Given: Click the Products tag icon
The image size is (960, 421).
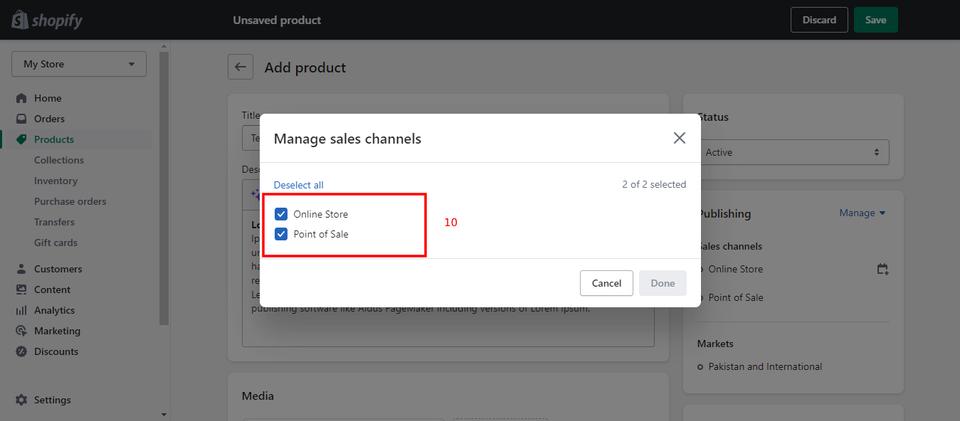Looking at the screenshot, I should pos(21,140).
